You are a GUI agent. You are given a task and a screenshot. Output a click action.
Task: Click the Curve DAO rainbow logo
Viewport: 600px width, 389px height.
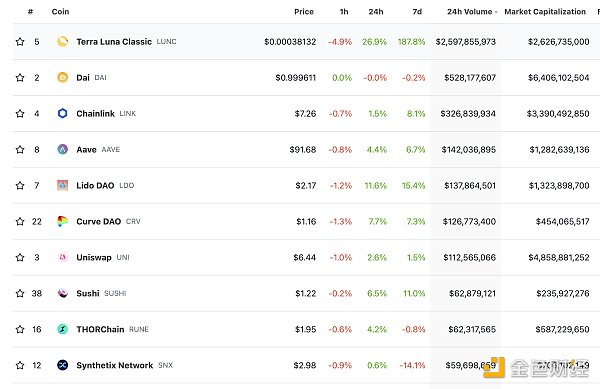click(62, 221)
